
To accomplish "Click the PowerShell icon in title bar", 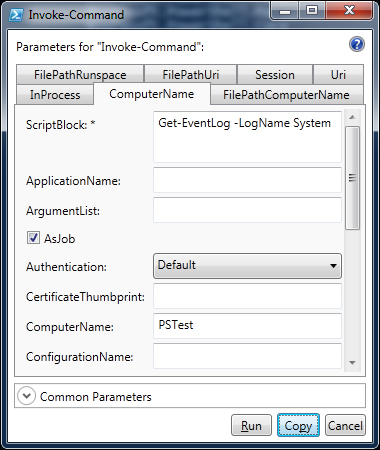I will tap(16, 15).
